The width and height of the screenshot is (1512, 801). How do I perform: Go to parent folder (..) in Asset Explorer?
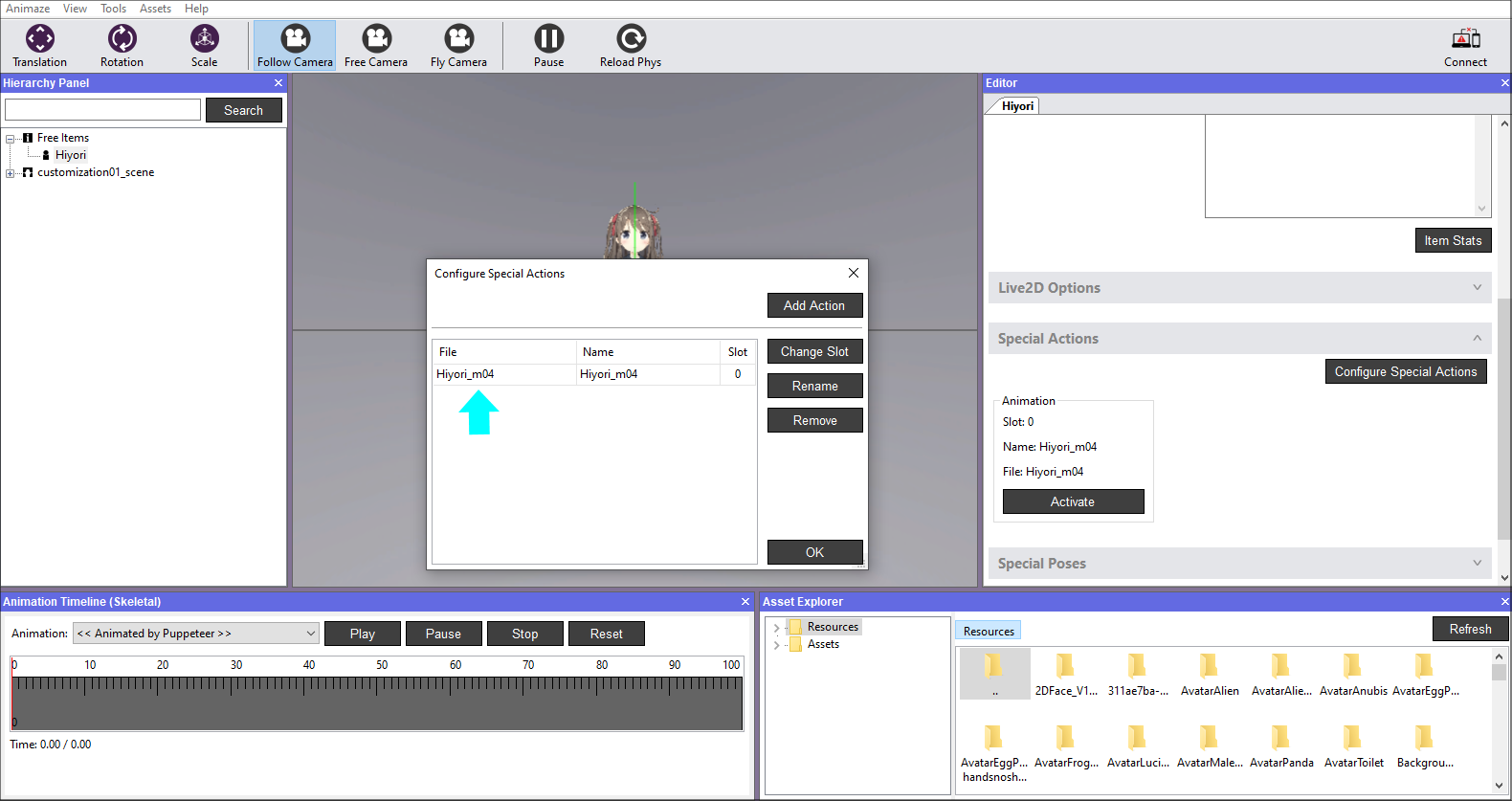pyautogui.click(x=994, y=674)
